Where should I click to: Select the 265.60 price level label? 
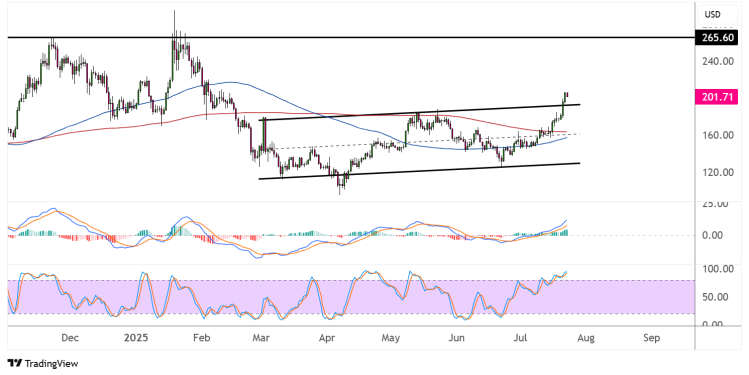click(718, 37)
